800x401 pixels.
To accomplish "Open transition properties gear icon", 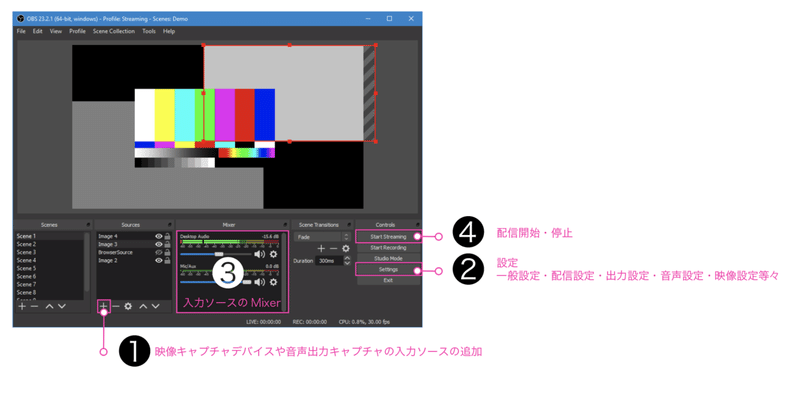I will [x=345, y=248].
